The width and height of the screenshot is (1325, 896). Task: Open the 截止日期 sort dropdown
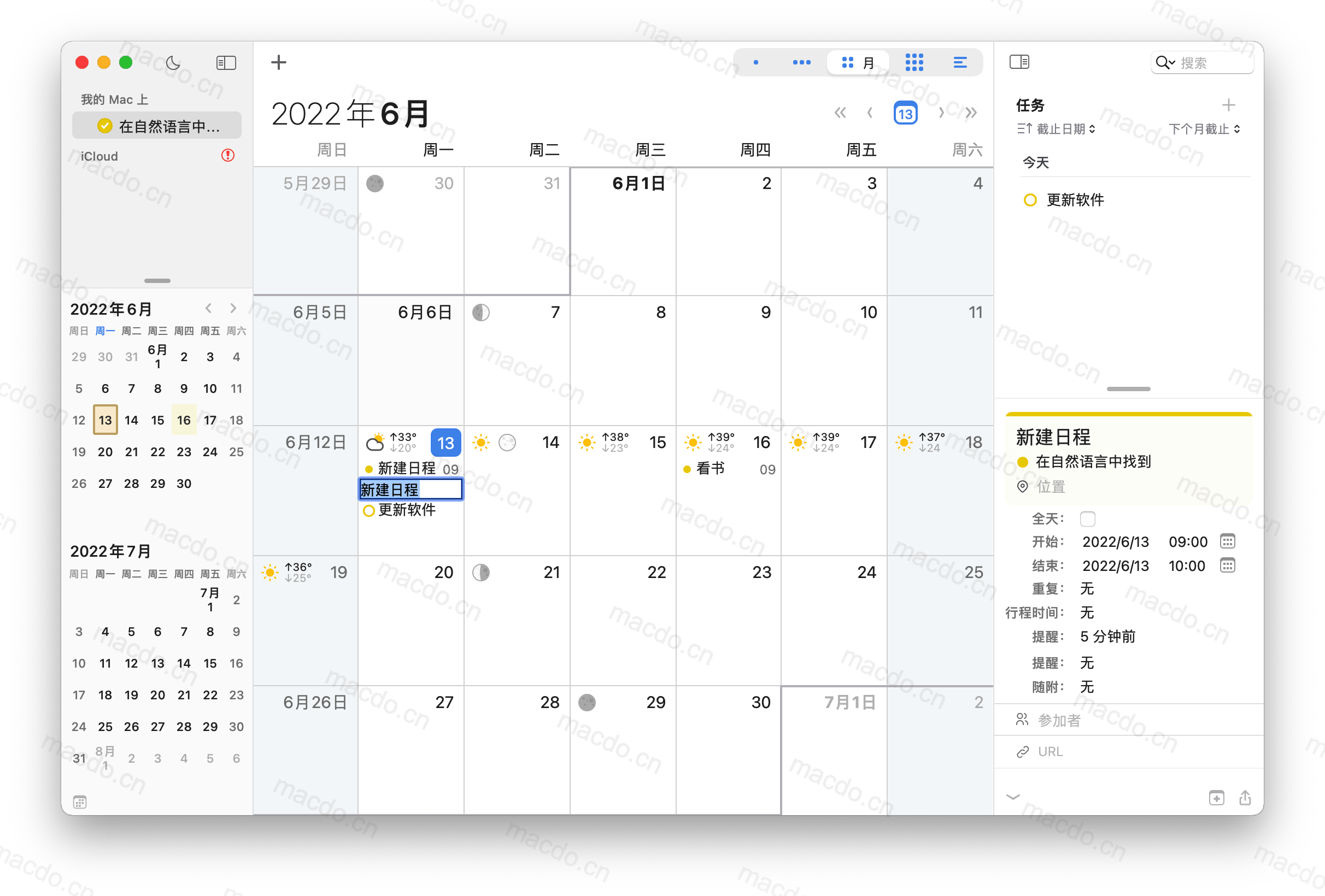tap(1056, 129)
